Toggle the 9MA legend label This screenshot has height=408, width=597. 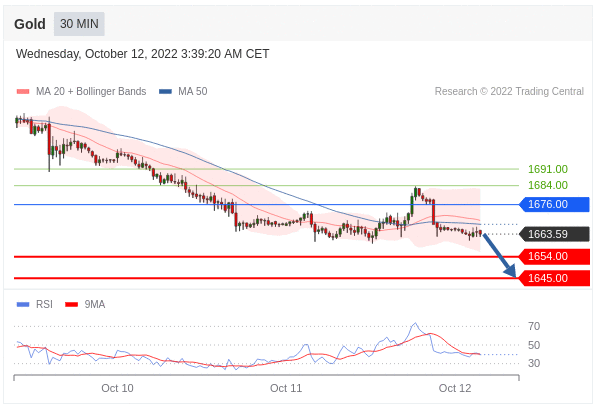[95, 304]
